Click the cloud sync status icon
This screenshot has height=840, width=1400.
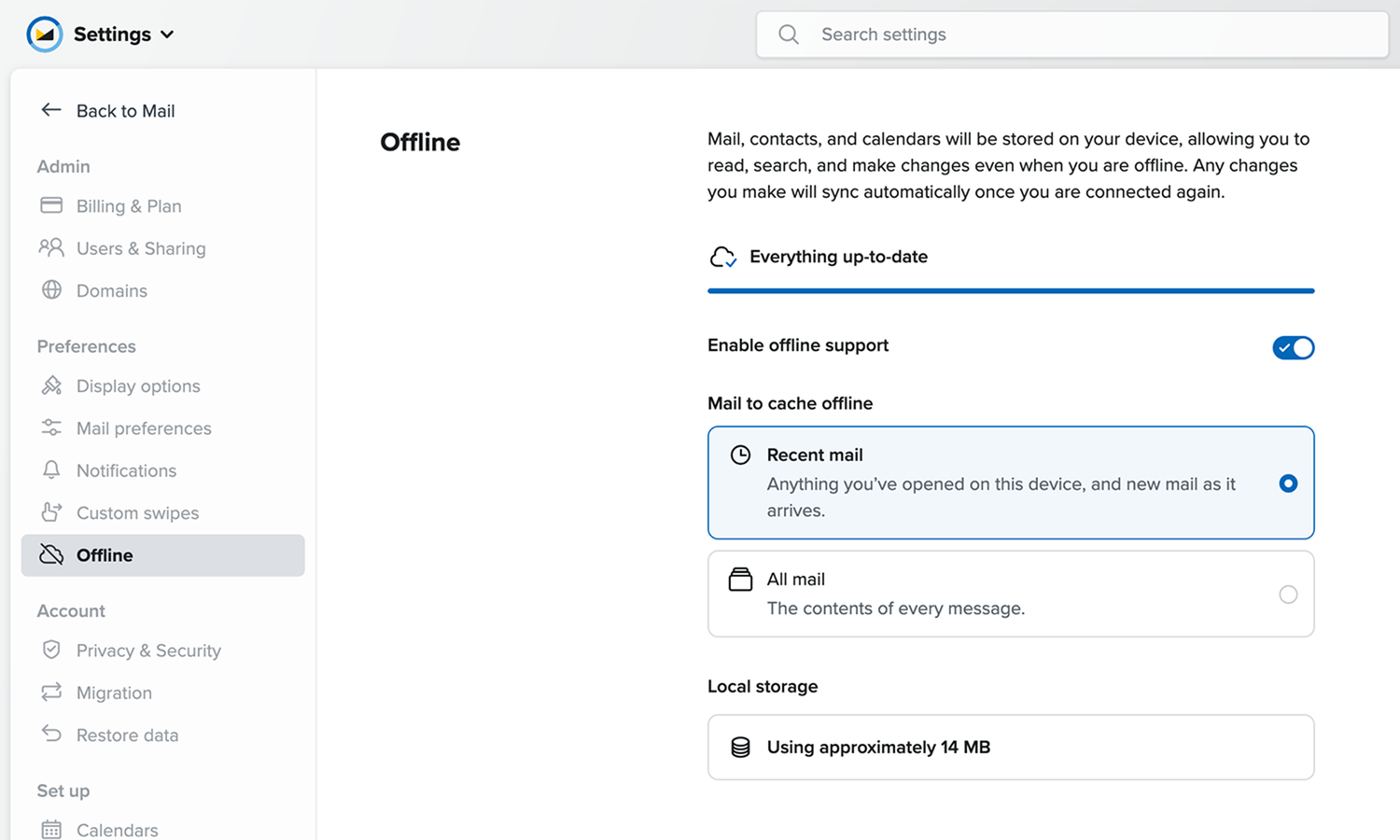tap(723, 257)
